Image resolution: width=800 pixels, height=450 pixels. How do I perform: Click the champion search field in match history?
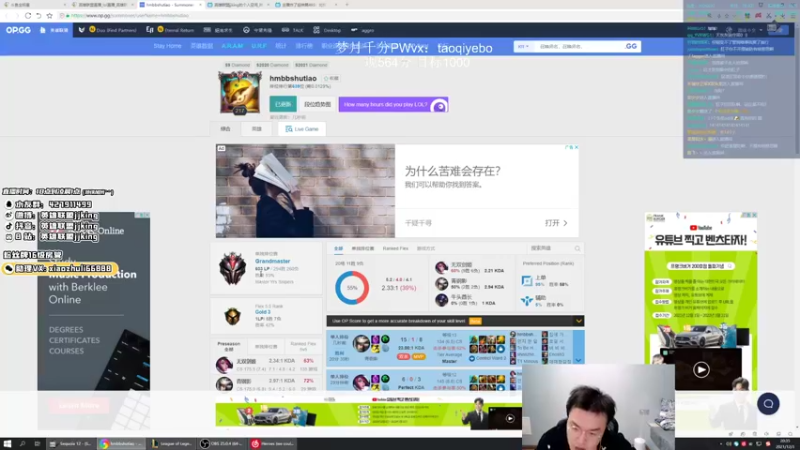[x=550, y=248]
